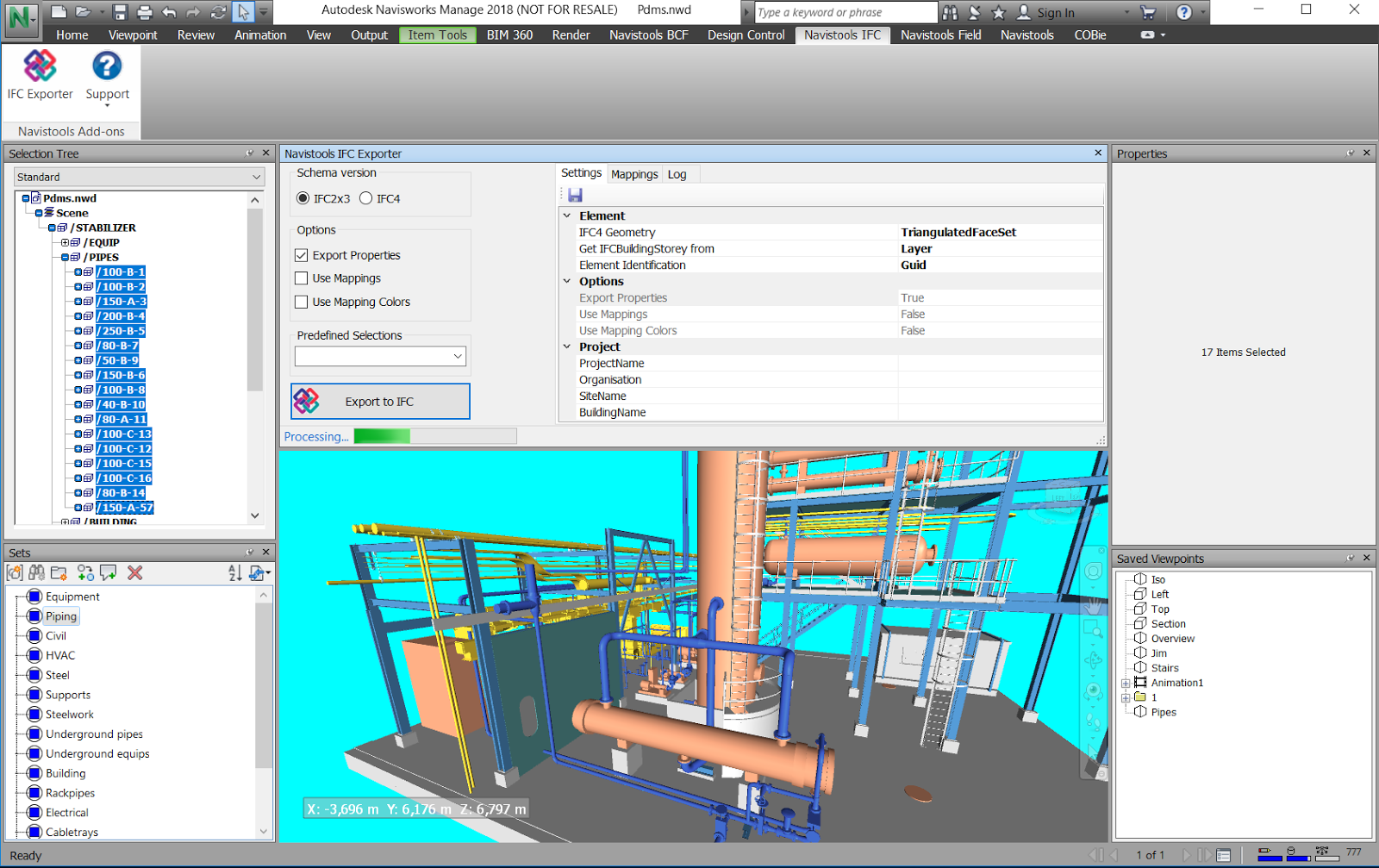Screen dimensions: 1379x868
Task: Sort the sets alphabetically
Action: [x=234, y=573]
